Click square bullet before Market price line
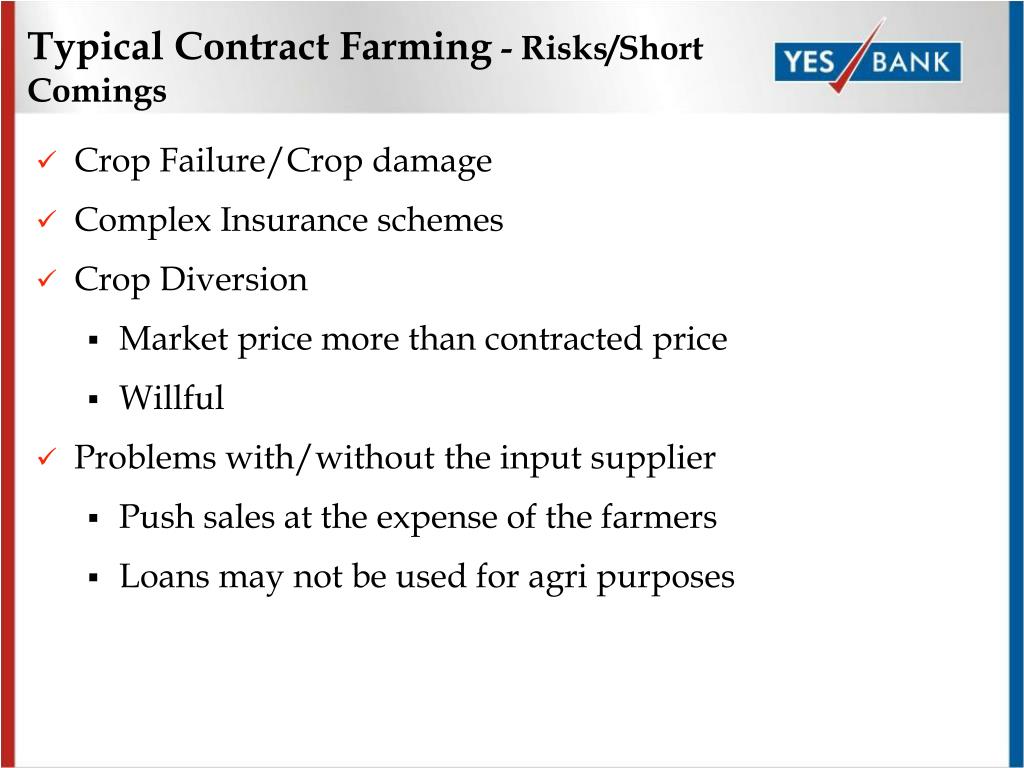 [x=93, y=340]
